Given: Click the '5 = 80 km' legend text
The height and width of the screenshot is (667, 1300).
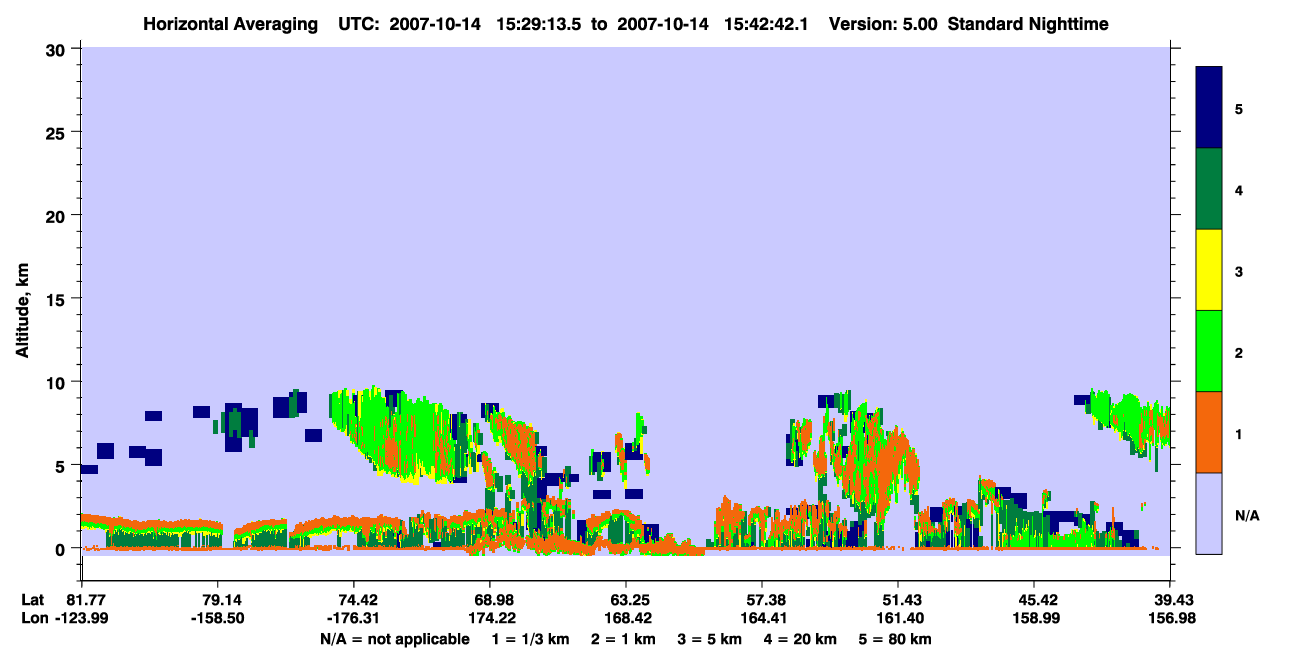Looking at the screenshot, I should [x=896, y=639].
